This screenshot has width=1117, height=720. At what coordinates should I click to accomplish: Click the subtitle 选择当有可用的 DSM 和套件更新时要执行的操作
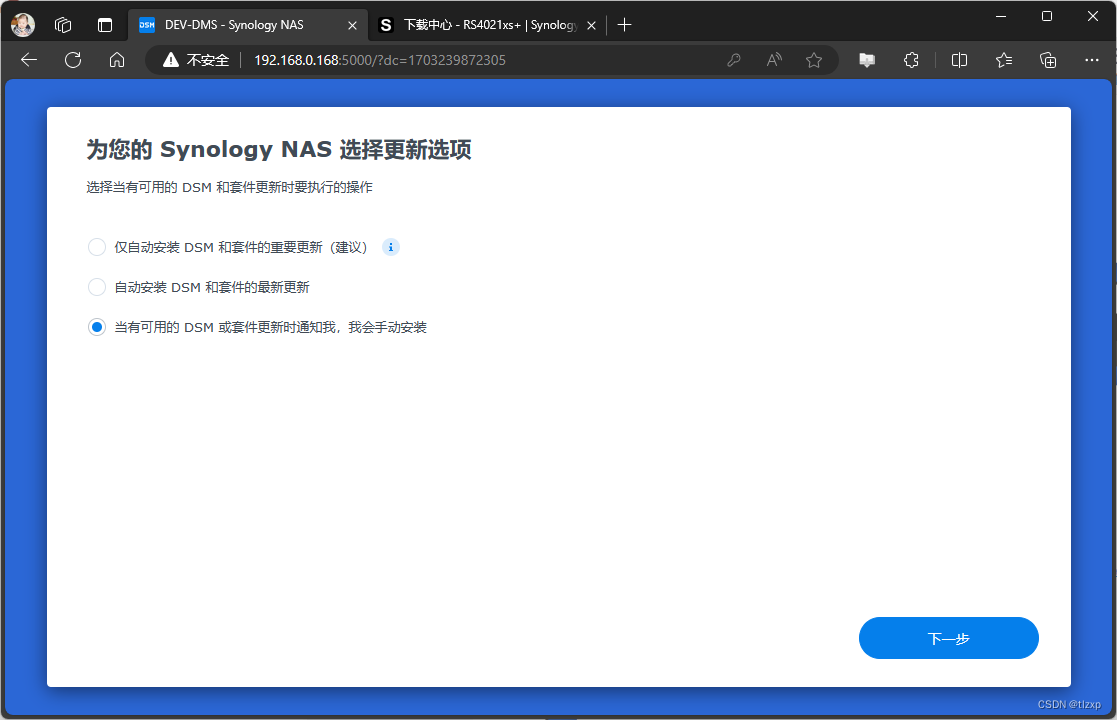point(229,187)
